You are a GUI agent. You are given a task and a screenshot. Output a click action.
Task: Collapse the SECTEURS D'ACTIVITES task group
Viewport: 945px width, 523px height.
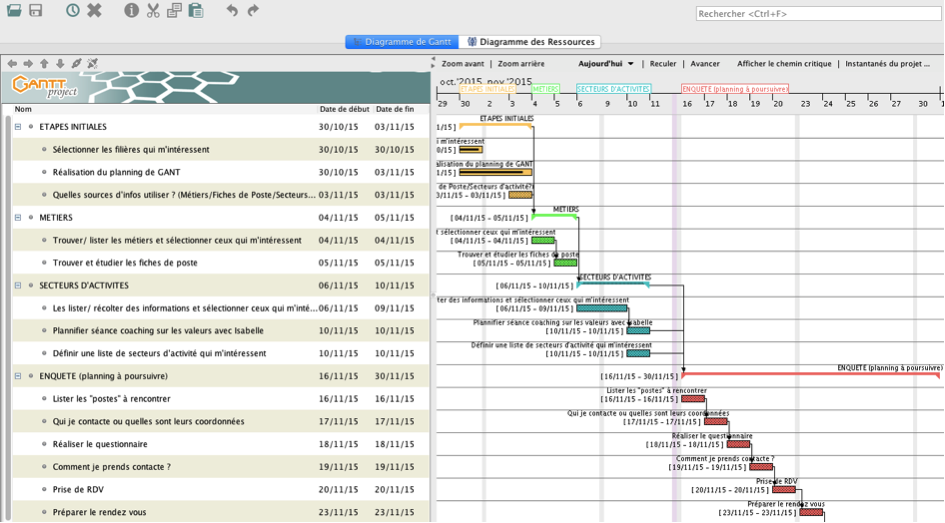tap(18, 286)
